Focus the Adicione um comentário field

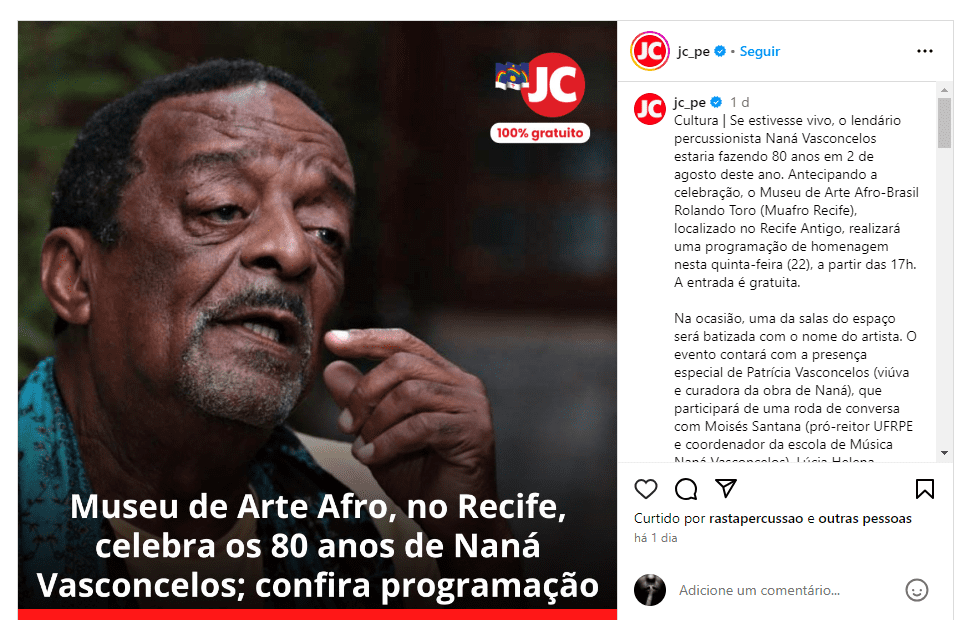[786, 590]
